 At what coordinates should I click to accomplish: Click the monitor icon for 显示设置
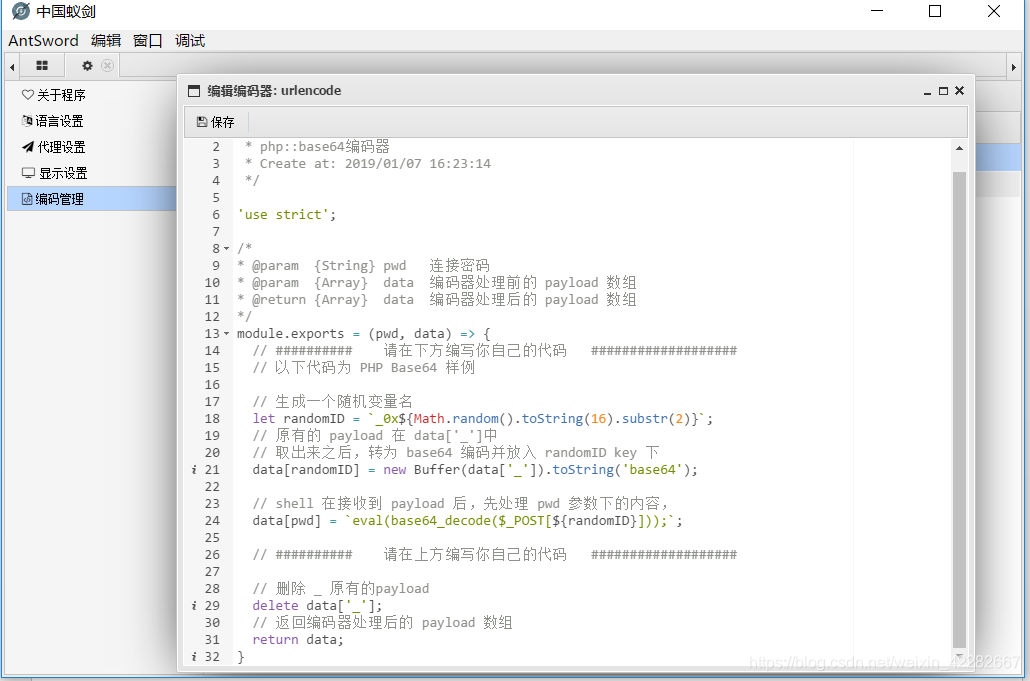click(28, 173)
